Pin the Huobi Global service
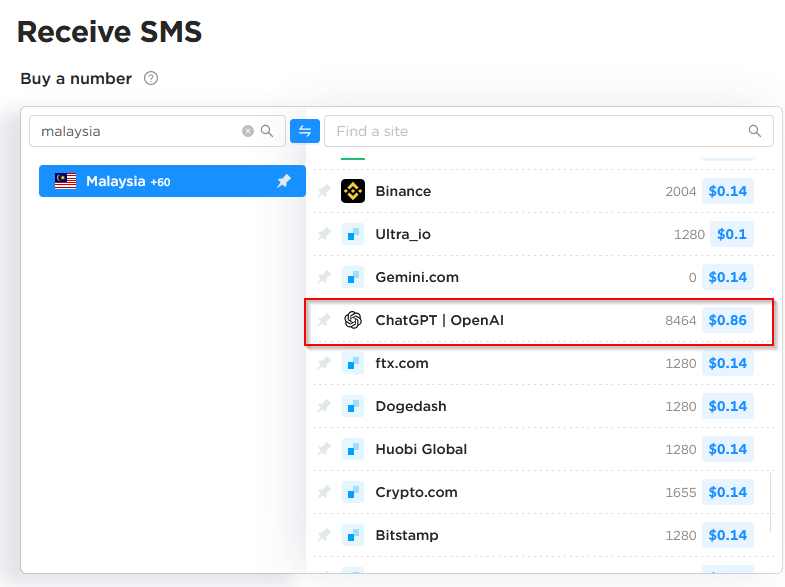The image size is (785, 587). tap(324, 449)
